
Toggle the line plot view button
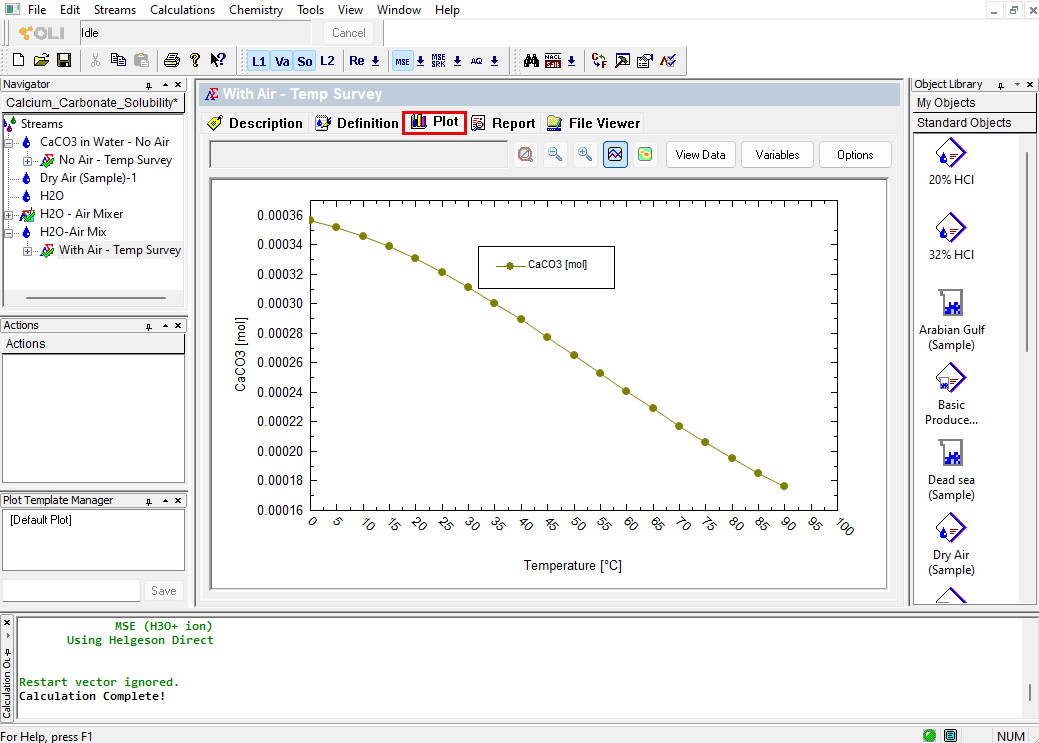[615, 154]
